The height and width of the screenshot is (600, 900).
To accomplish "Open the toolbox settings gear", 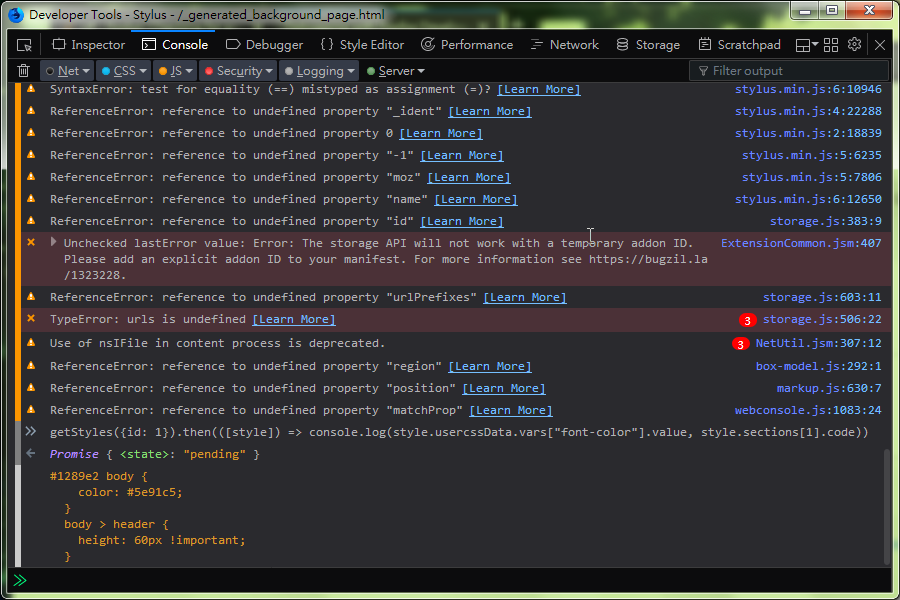I will [854, 44].
